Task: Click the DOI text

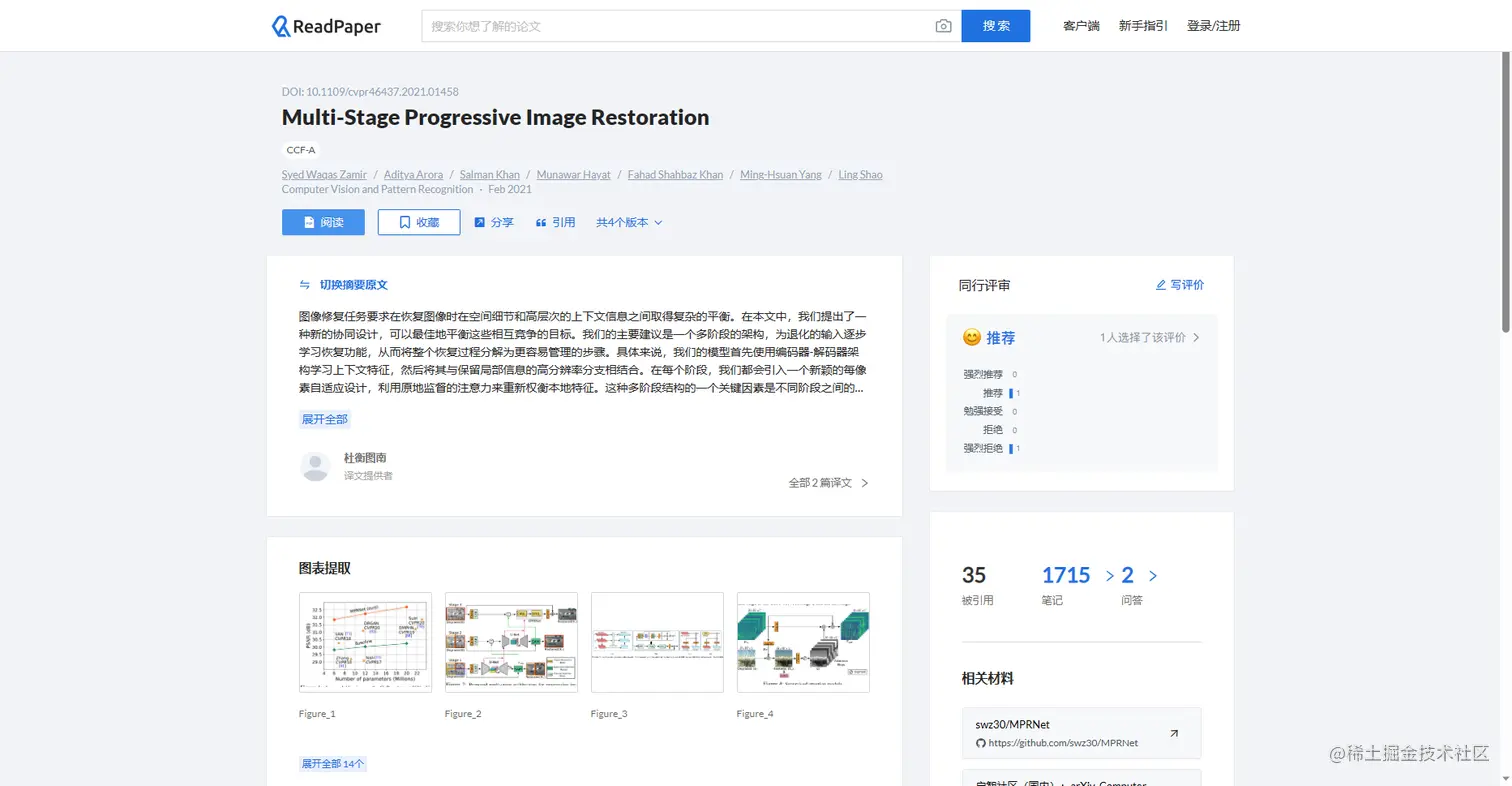Action: [x=370, y=91]
